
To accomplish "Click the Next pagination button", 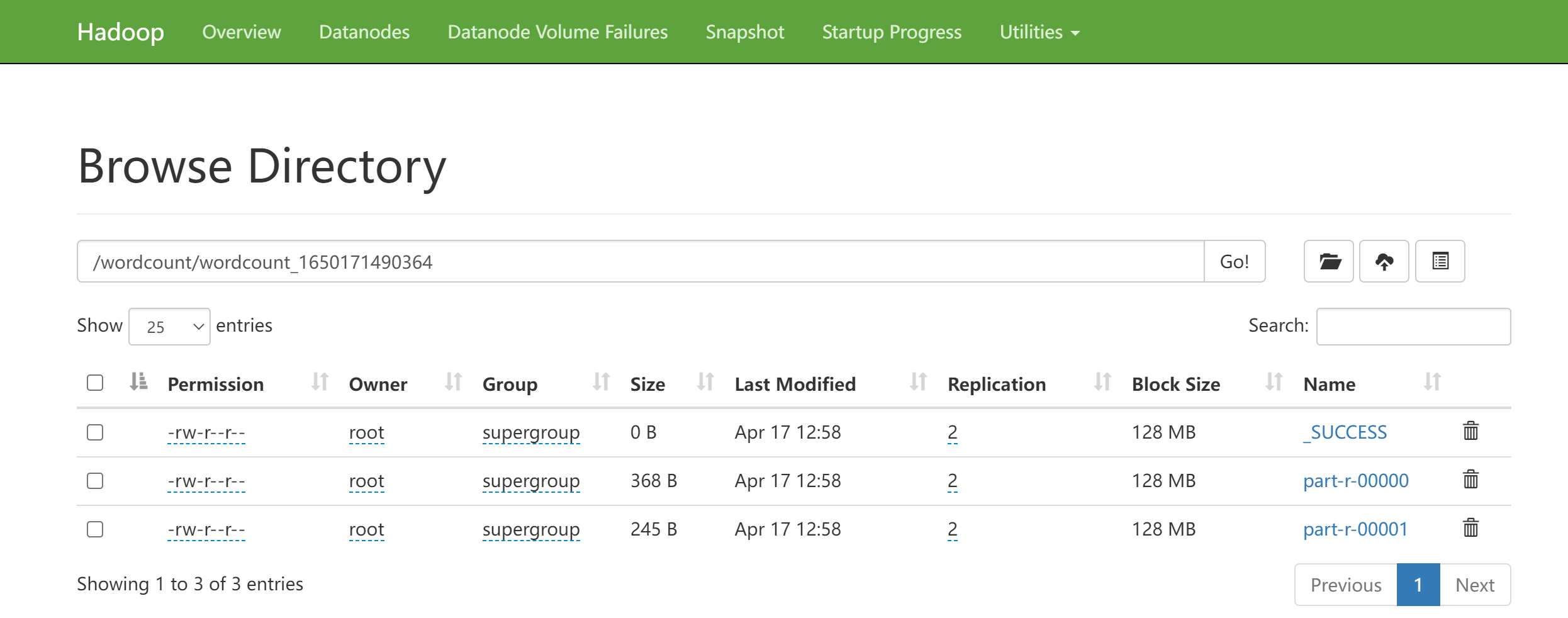I will pos(1474,585).
